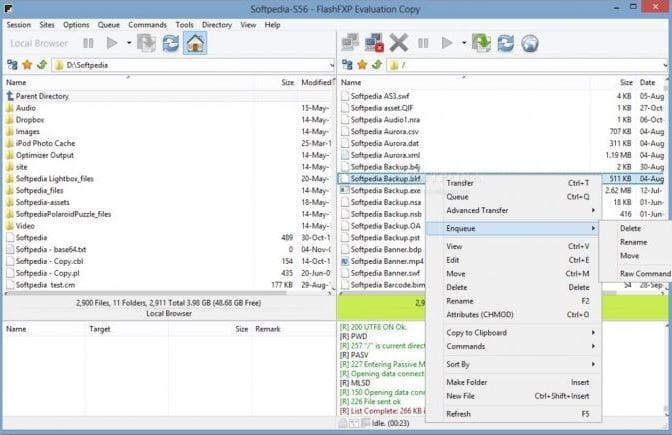
Task: Click the Home icon in the left toolbar
Action: (196, 43)
